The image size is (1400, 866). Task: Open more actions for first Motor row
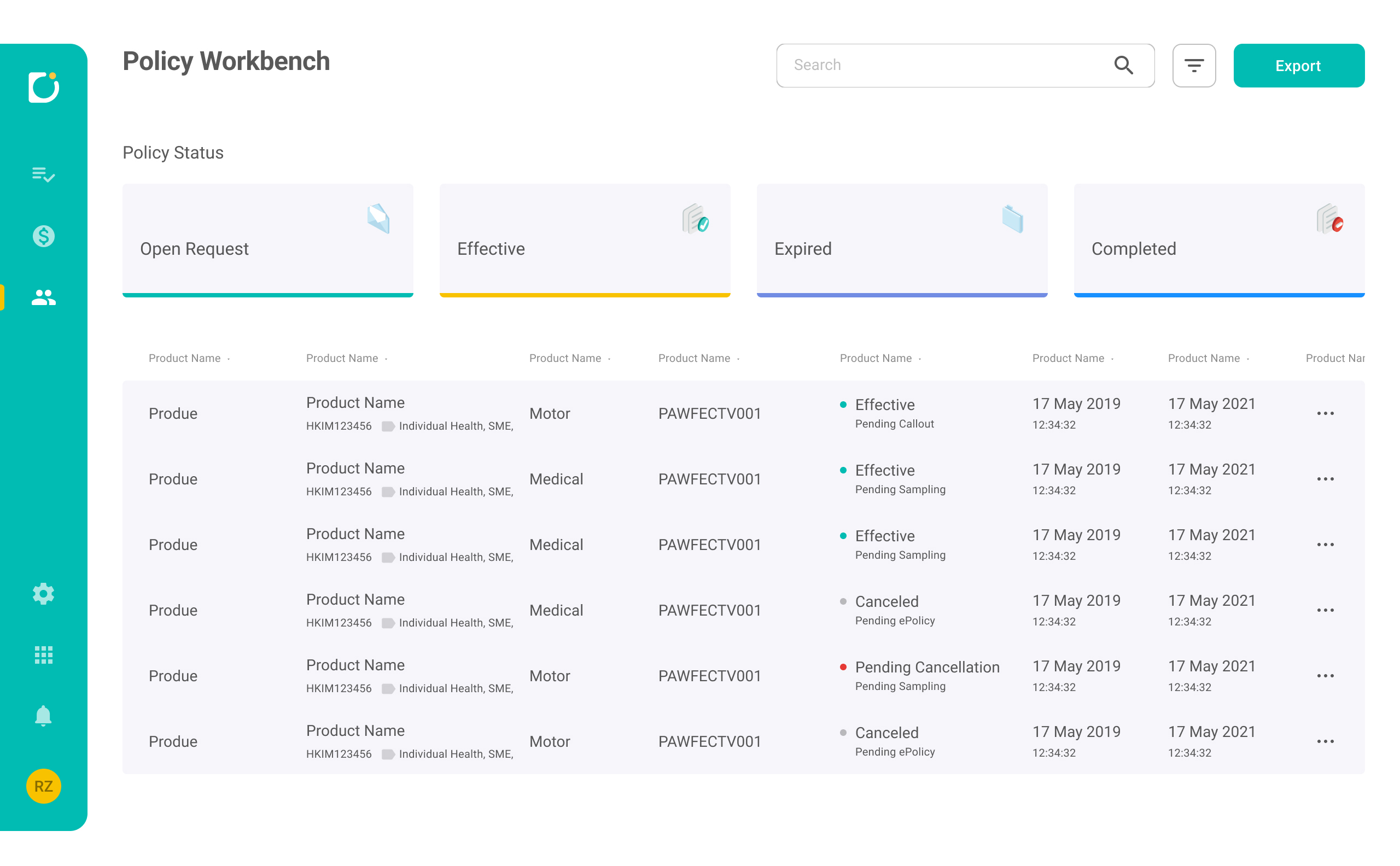1325,413
